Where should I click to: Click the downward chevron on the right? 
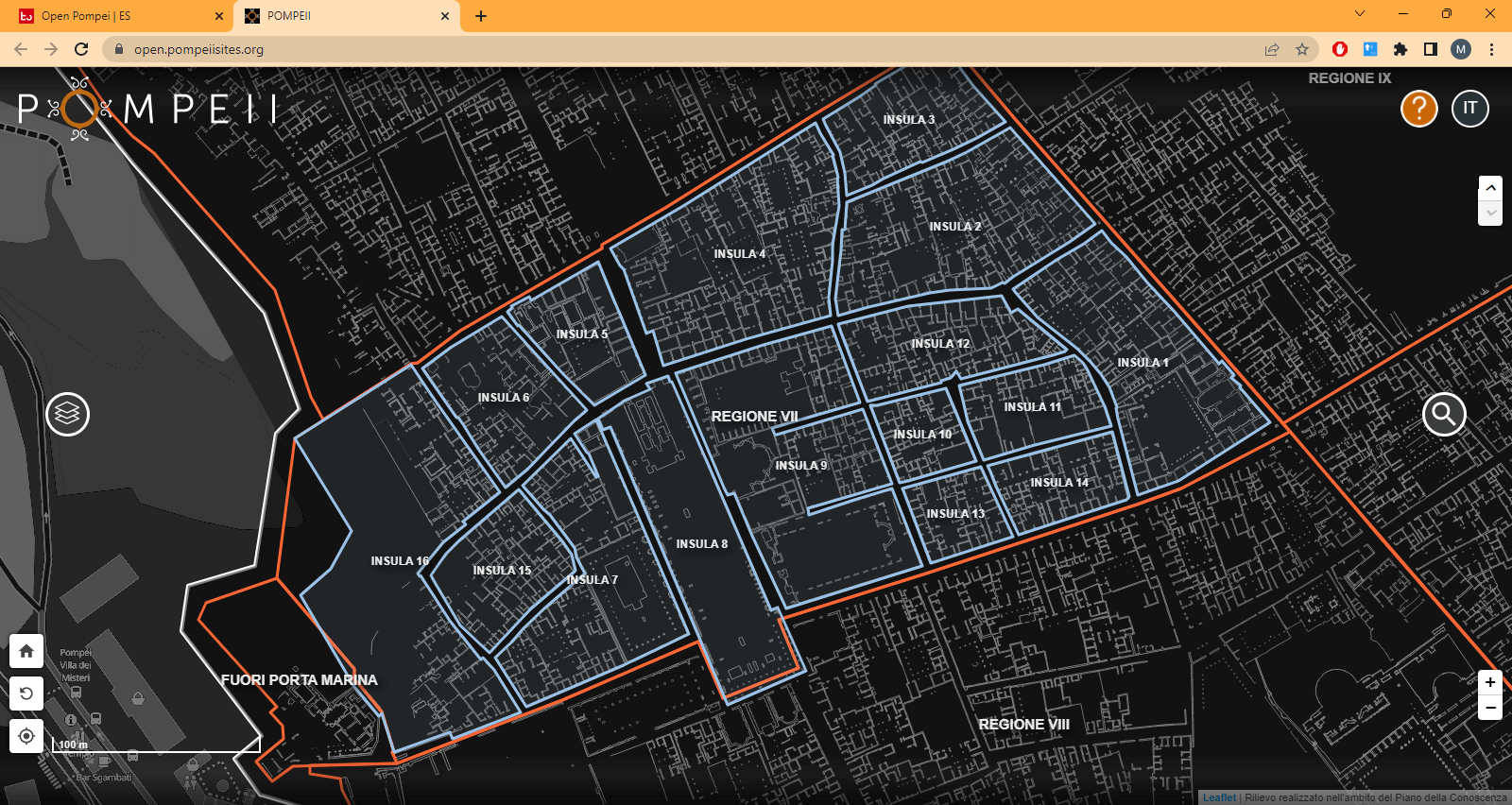(1490, 214)
